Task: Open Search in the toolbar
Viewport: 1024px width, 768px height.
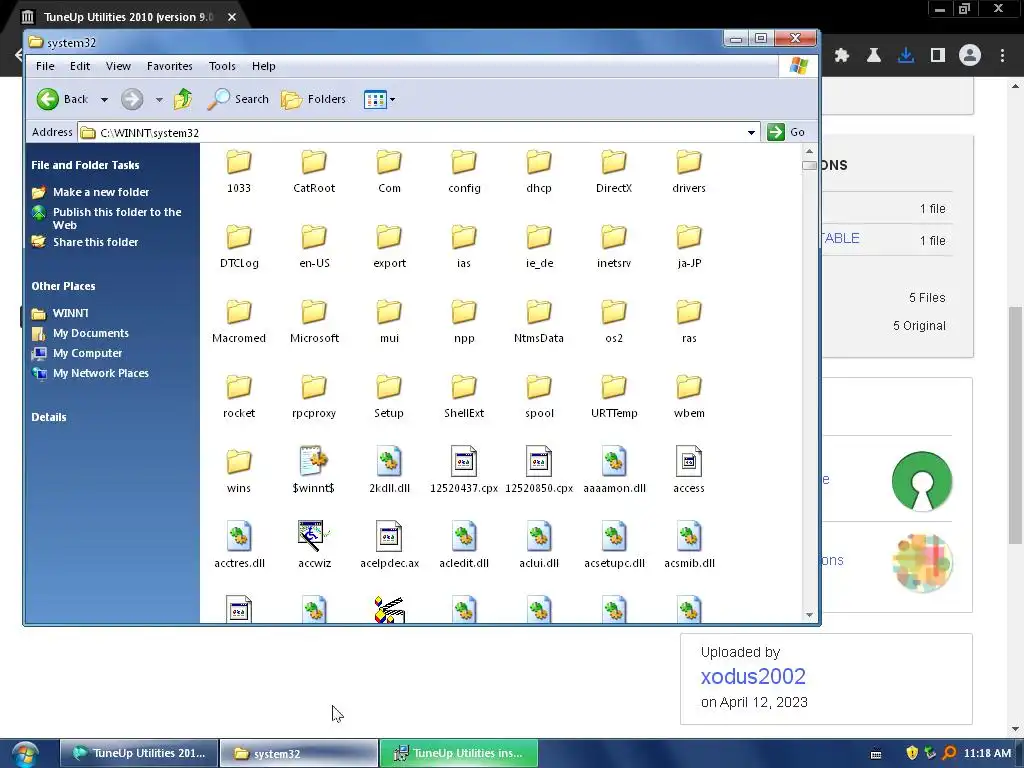Action: [x=238, y=99]
